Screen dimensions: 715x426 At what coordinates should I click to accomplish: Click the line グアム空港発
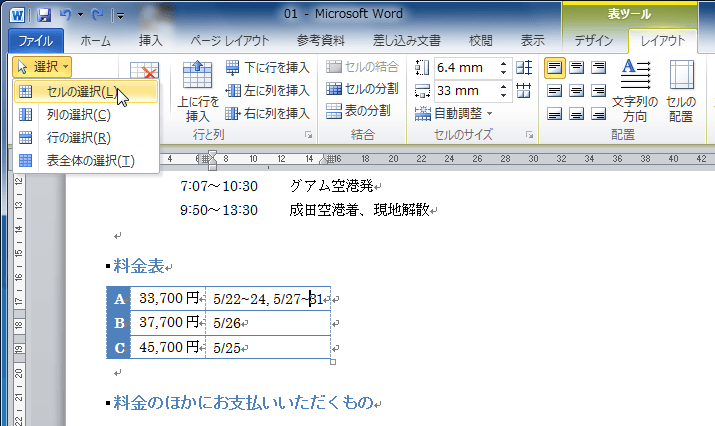[332, 186]
